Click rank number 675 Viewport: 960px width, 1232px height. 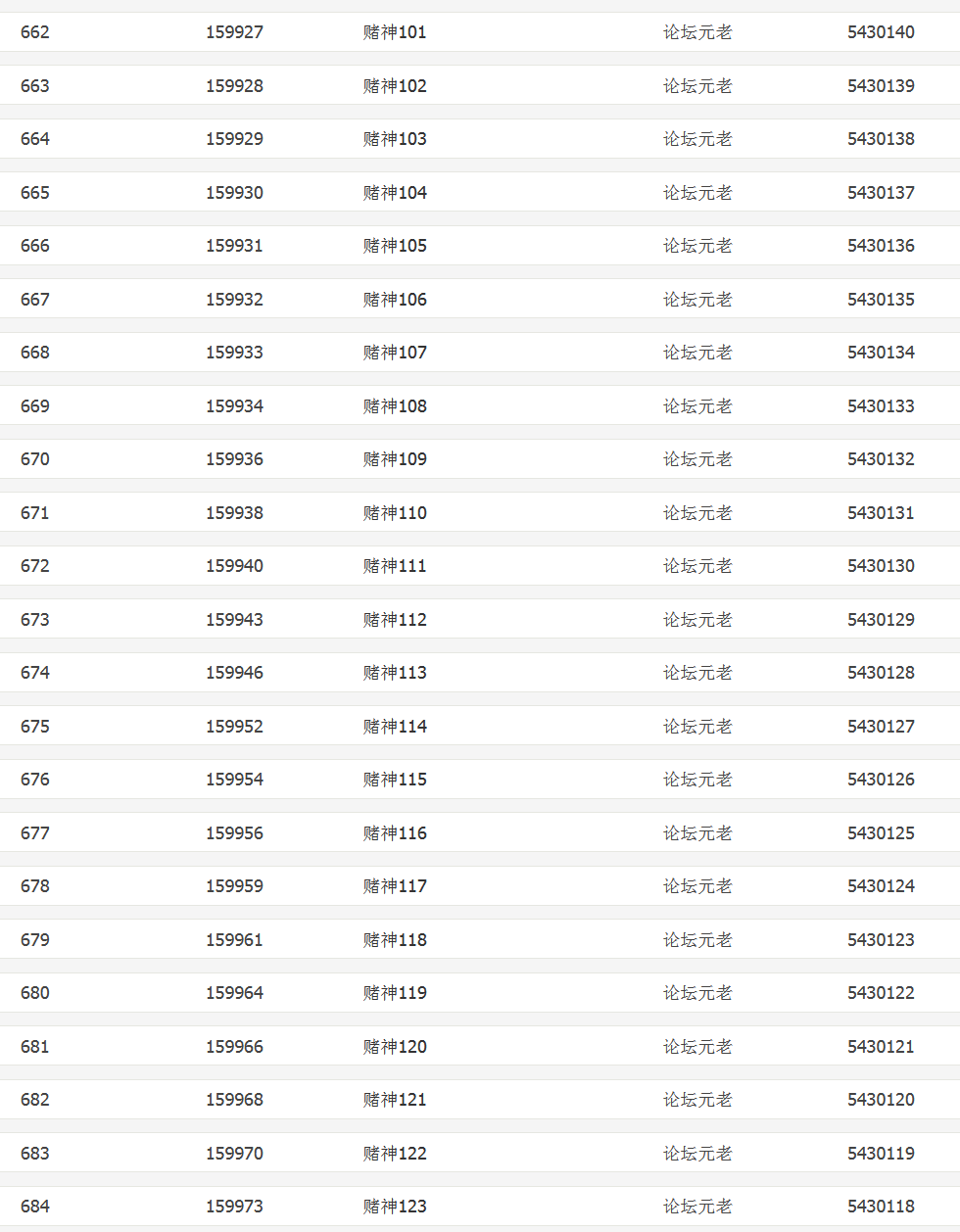click(35, 727)
